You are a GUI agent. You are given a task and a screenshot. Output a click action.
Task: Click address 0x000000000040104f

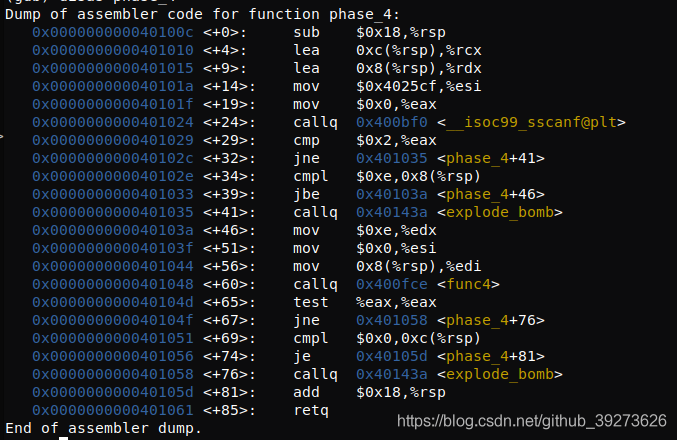pos(113,320)
